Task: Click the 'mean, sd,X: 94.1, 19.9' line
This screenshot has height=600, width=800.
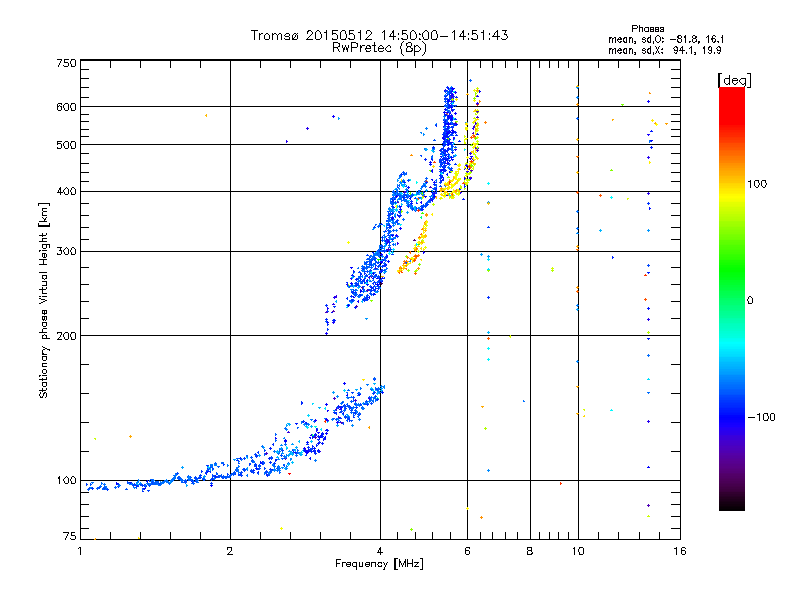Action: [665, 50]
